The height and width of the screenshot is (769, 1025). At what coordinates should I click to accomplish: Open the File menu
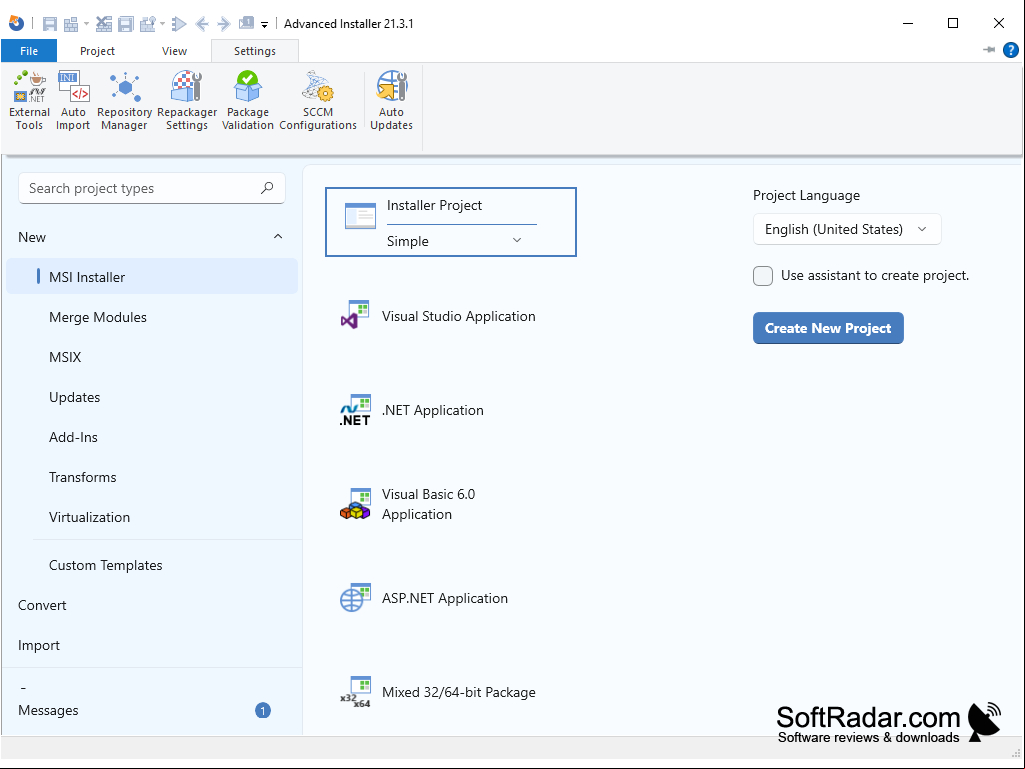point(29,51)
